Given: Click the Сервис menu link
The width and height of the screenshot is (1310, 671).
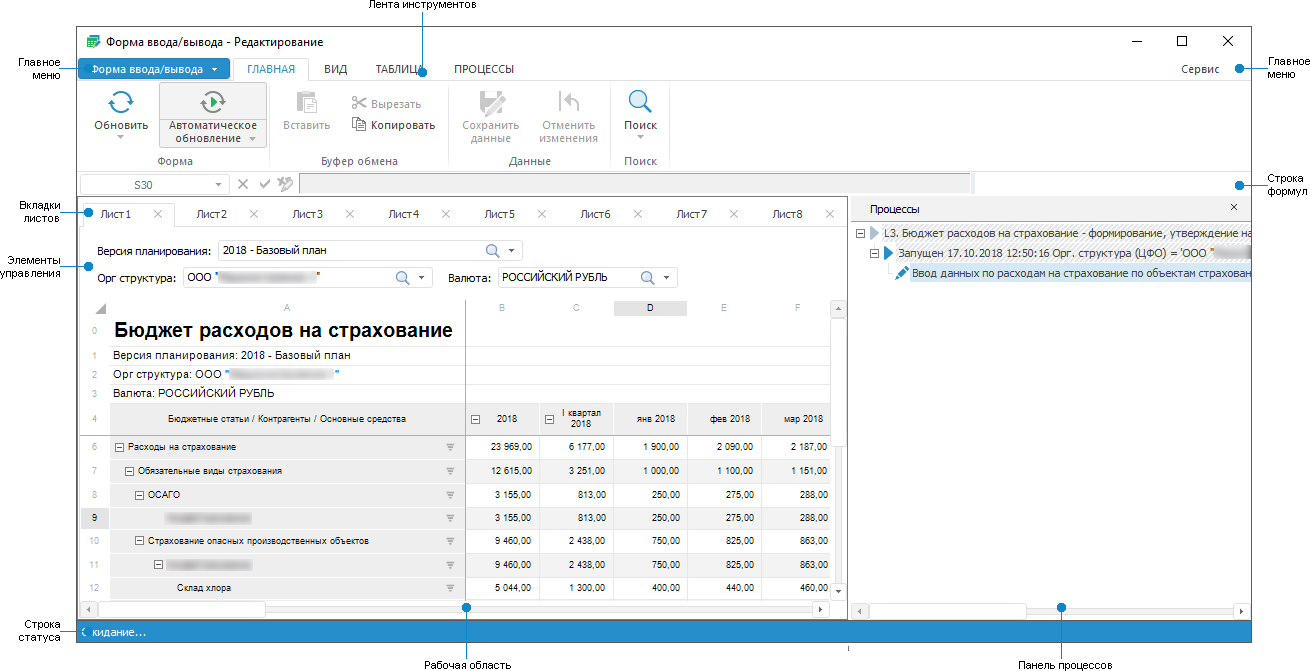Looking at the screenshot, I should (1199, 70).
